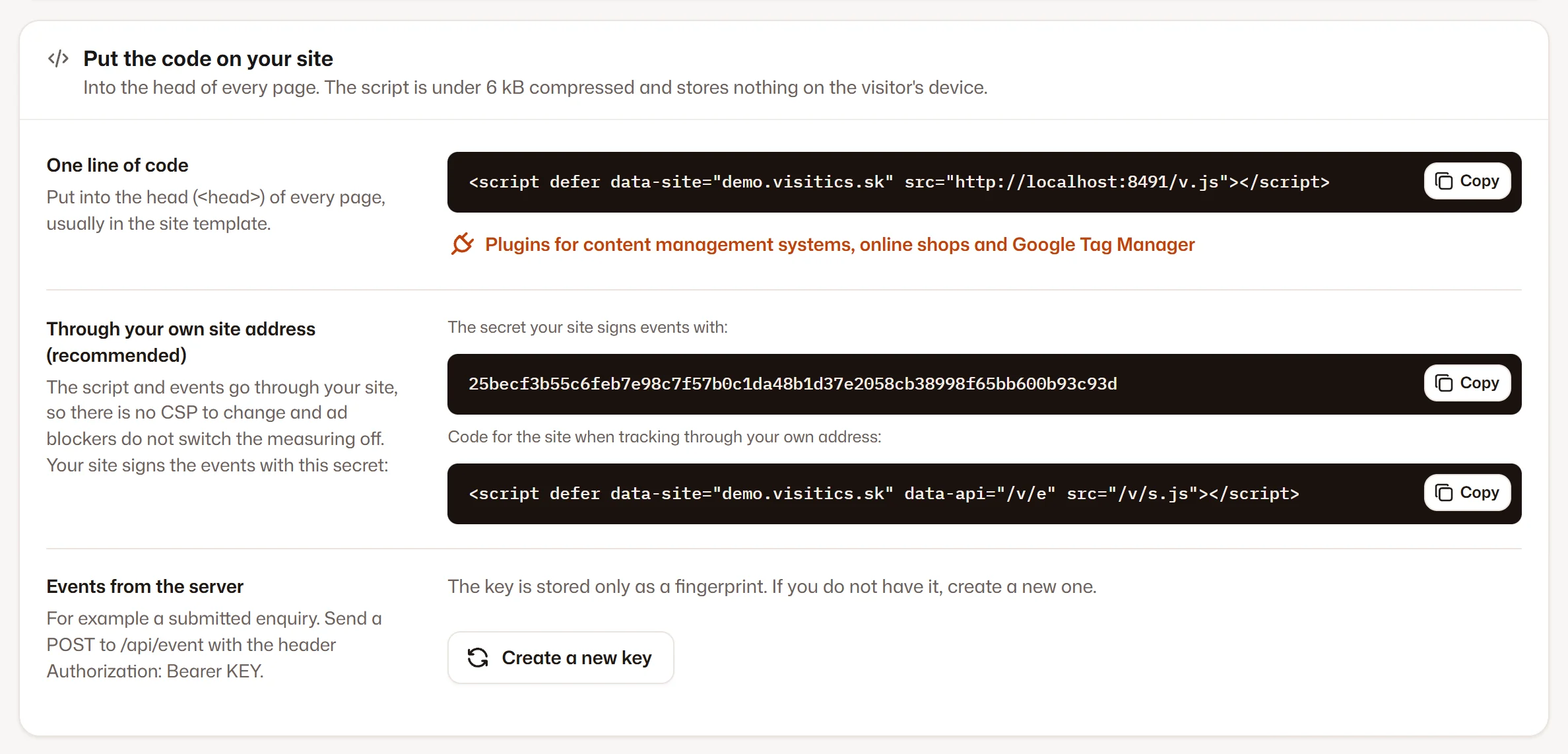Select the localhost script tag code text
Screen dimensions: 1568x754
tap(899, 182)
